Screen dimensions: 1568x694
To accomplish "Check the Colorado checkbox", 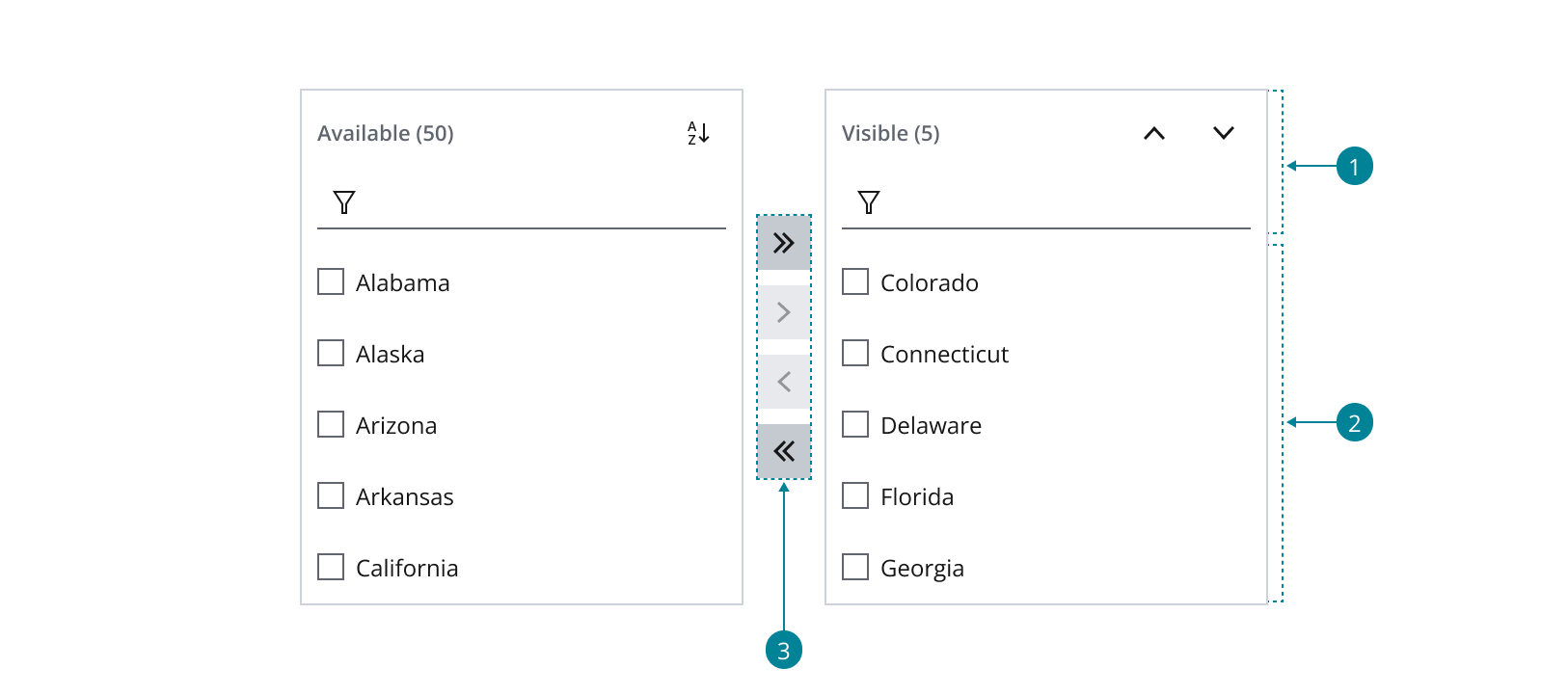I will (854, 281).
